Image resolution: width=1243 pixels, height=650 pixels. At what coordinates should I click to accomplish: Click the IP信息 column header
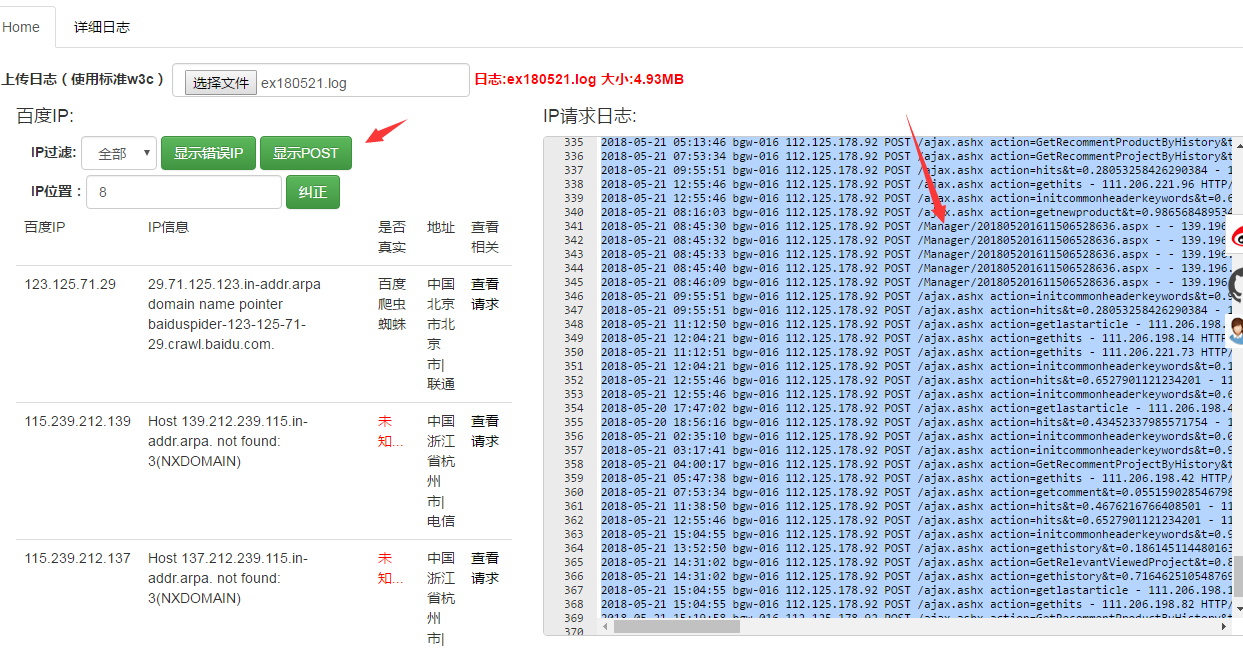pyautogui.click(x=168, y=227)
